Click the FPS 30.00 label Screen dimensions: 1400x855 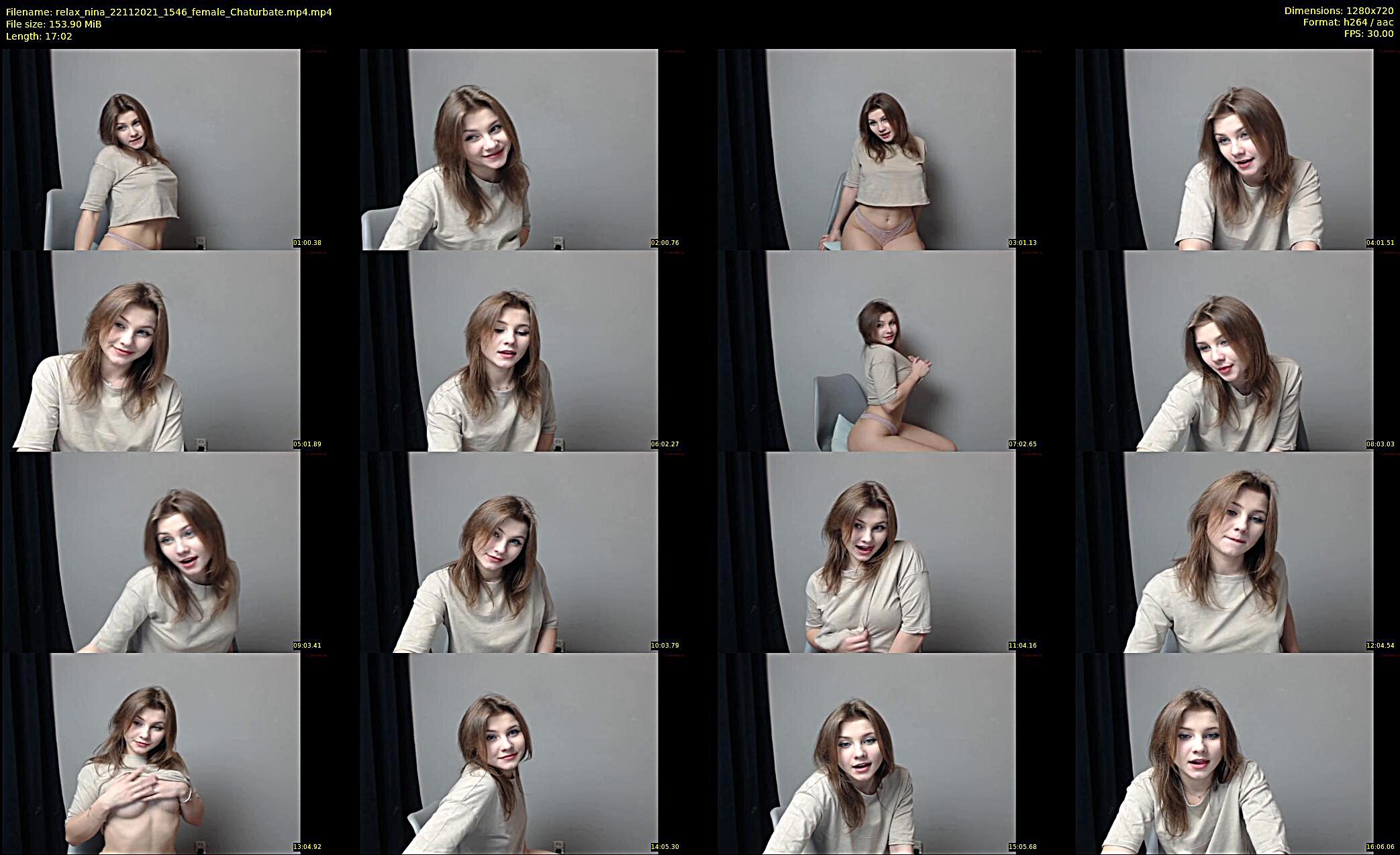(x=1368, y=34)
